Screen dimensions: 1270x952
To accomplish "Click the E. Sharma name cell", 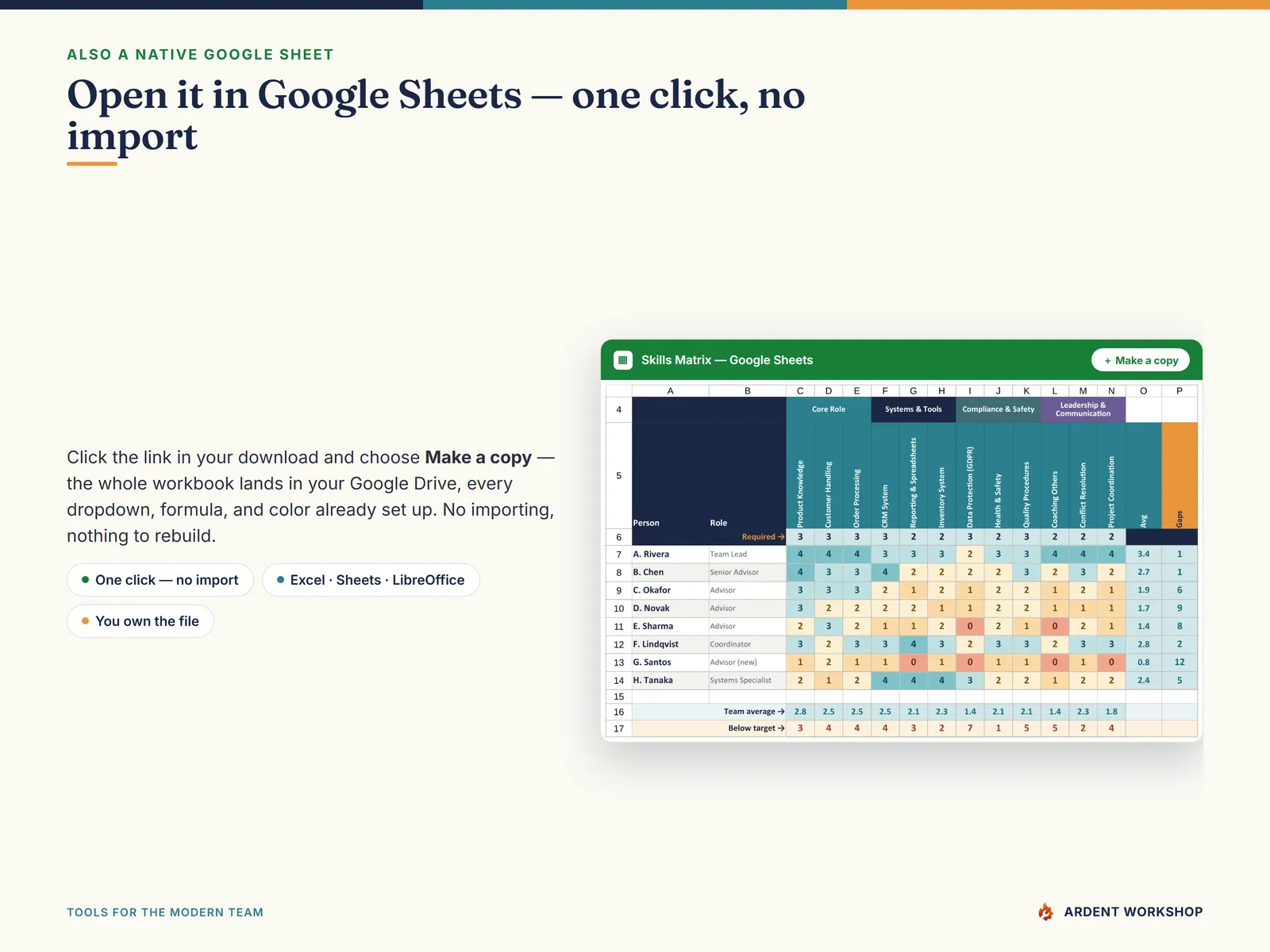I will [x=671, y=627].
